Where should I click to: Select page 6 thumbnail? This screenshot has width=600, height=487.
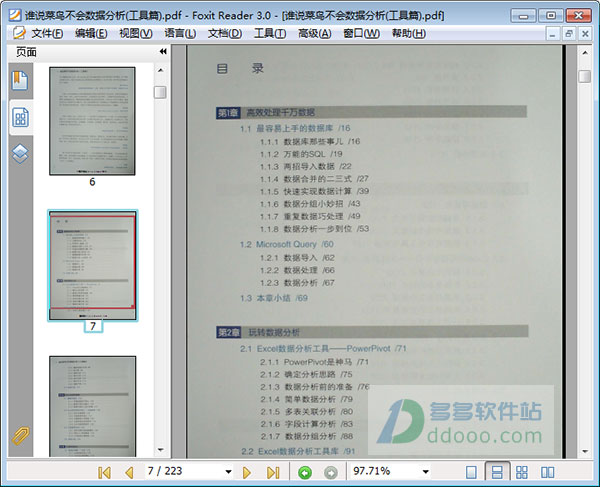tap(92, 121)
